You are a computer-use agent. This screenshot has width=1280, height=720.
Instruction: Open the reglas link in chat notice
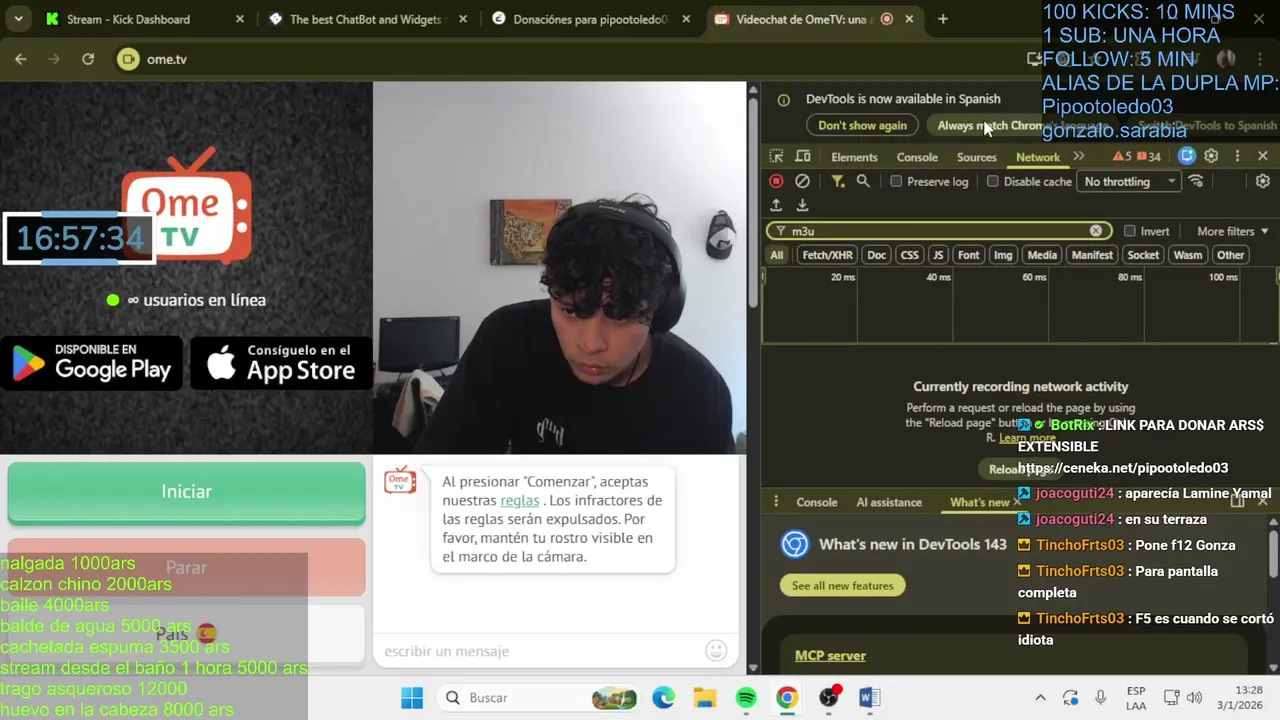520,500
